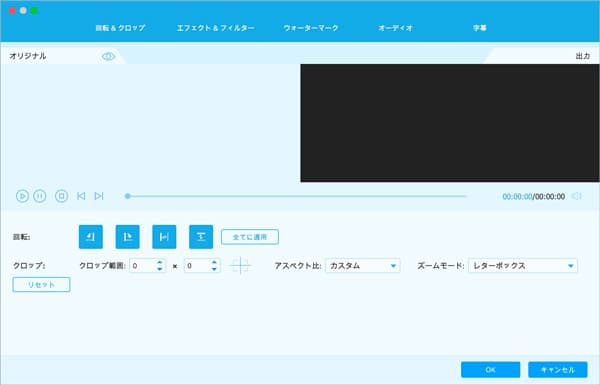Decrease crop width stepper down arrow
The width and height of the screenshot is (600, 385).
[x=160, y=269]
